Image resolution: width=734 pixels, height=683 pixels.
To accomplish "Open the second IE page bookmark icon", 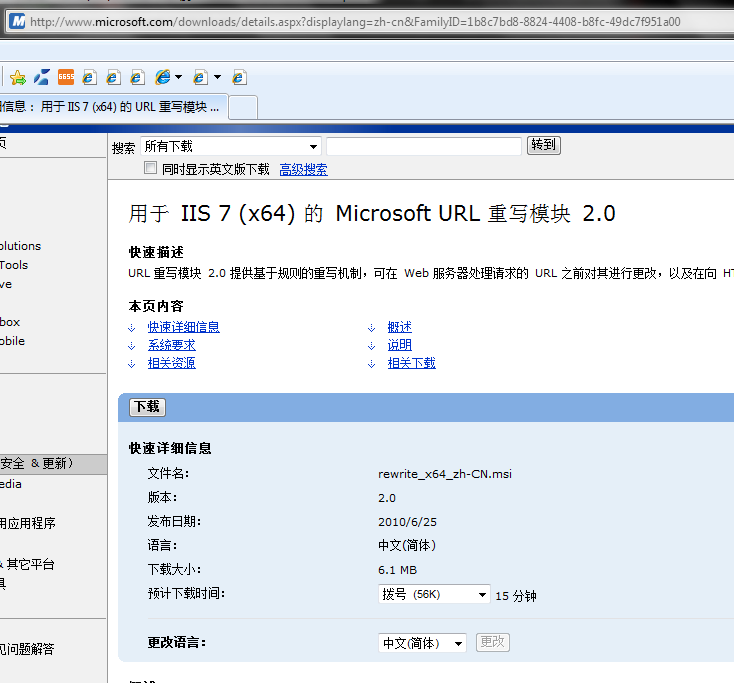I will point(113,77).
